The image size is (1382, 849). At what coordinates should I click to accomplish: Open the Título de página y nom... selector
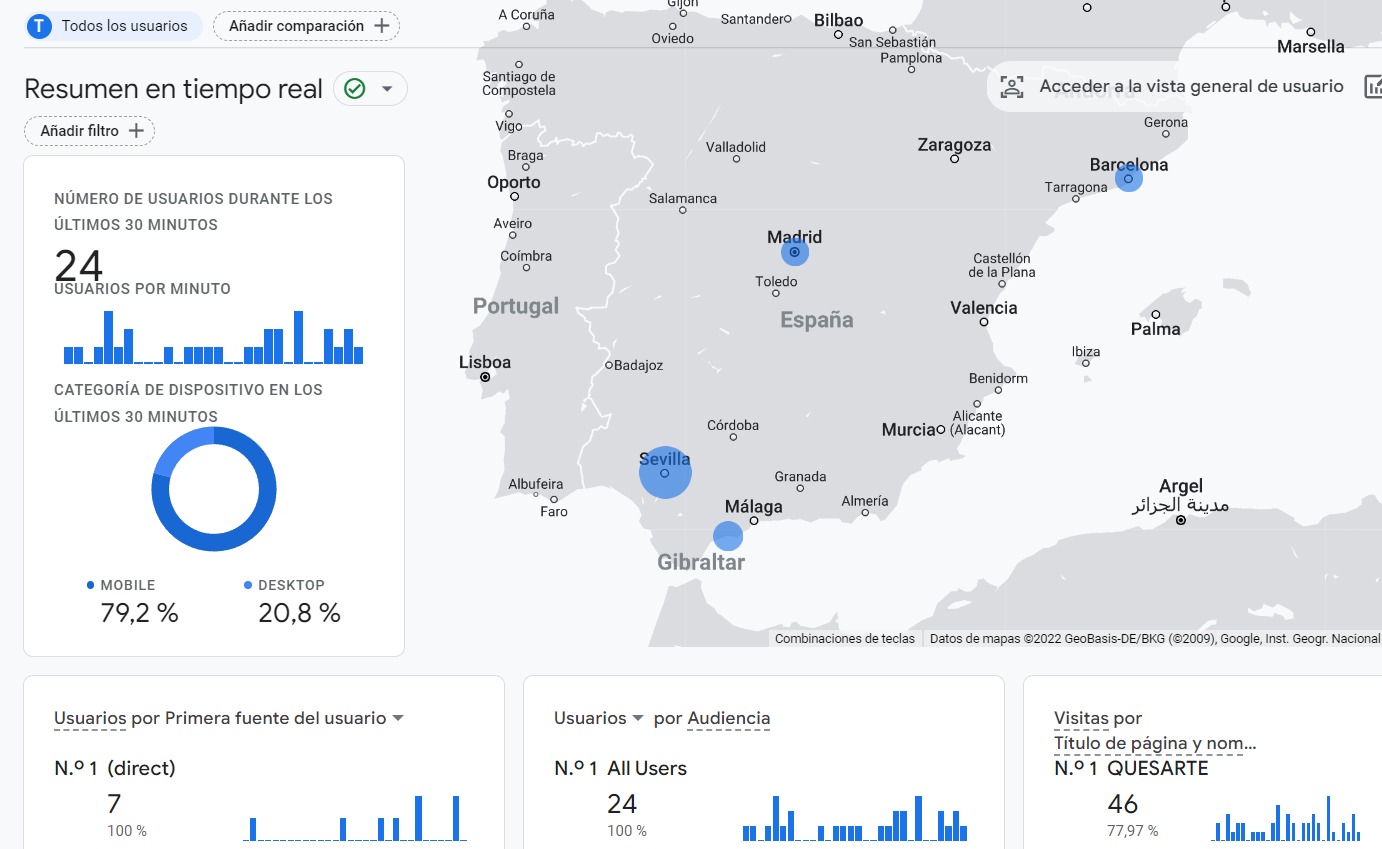[1154, 743]
